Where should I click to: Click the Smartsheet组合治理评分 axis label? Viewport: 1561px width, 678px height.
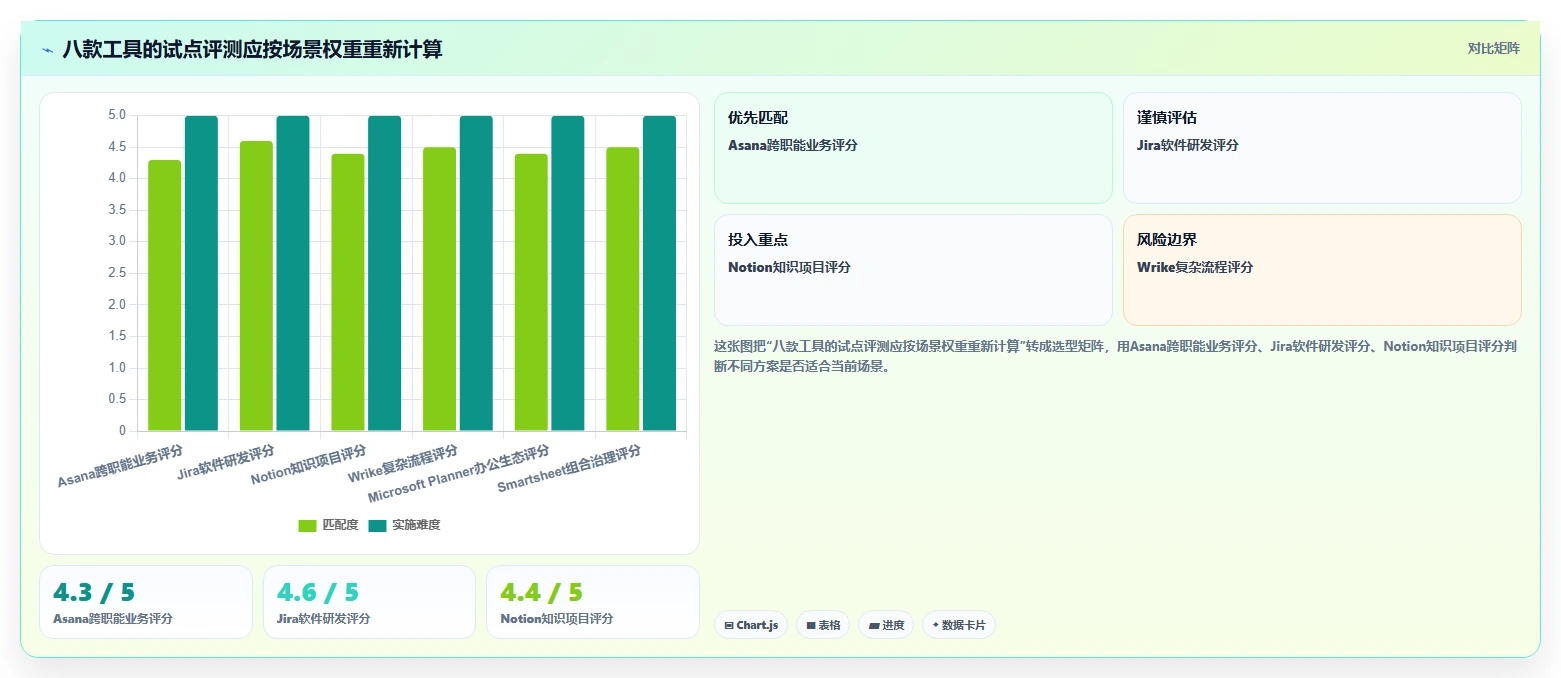point(569,470)
